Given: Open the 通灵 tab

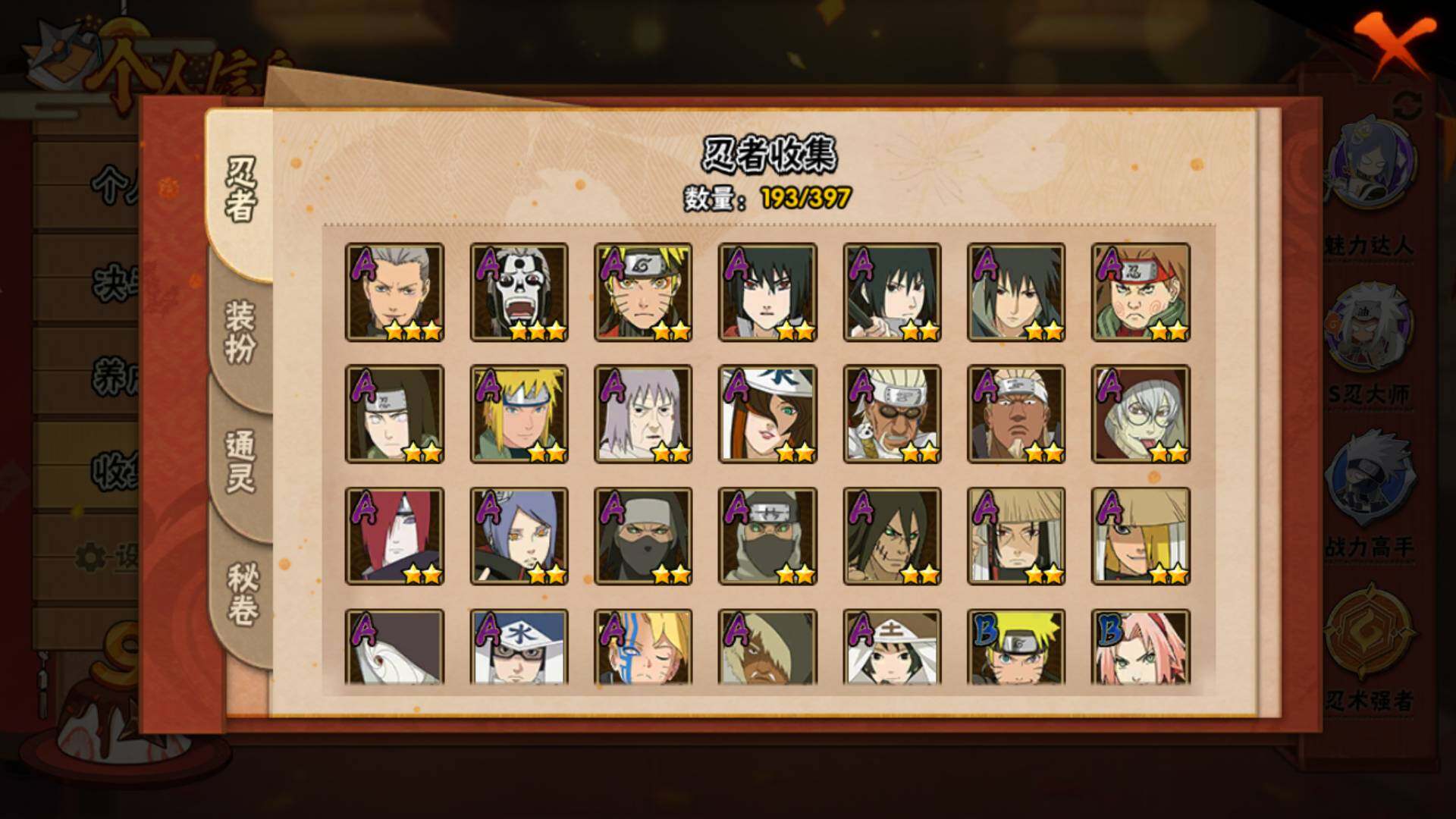Looking at the screenshot, I should [x=240, y=461].
